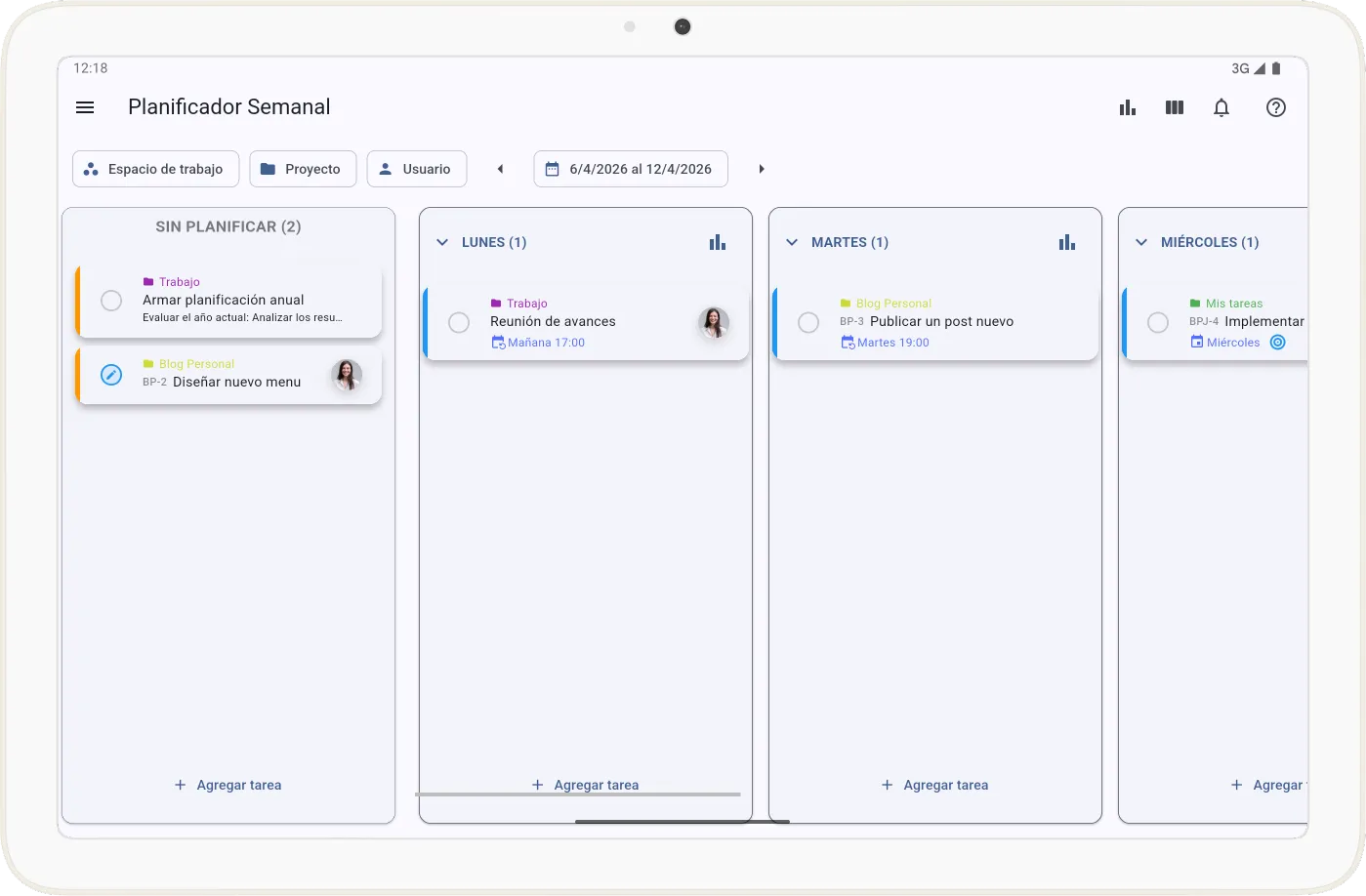
Task: Mark Armar planificación anual as complete
Action: 111,301
